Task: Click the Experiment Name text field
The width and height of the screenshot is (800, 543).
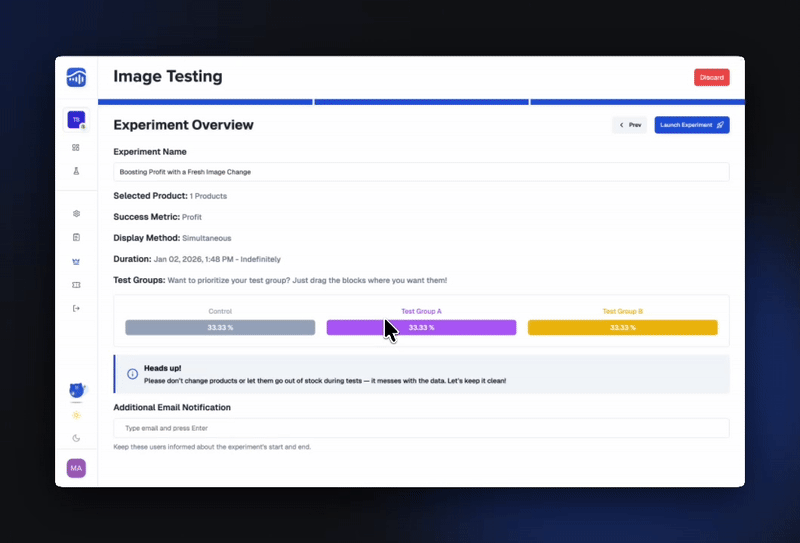Action: (x=421, y=172)
